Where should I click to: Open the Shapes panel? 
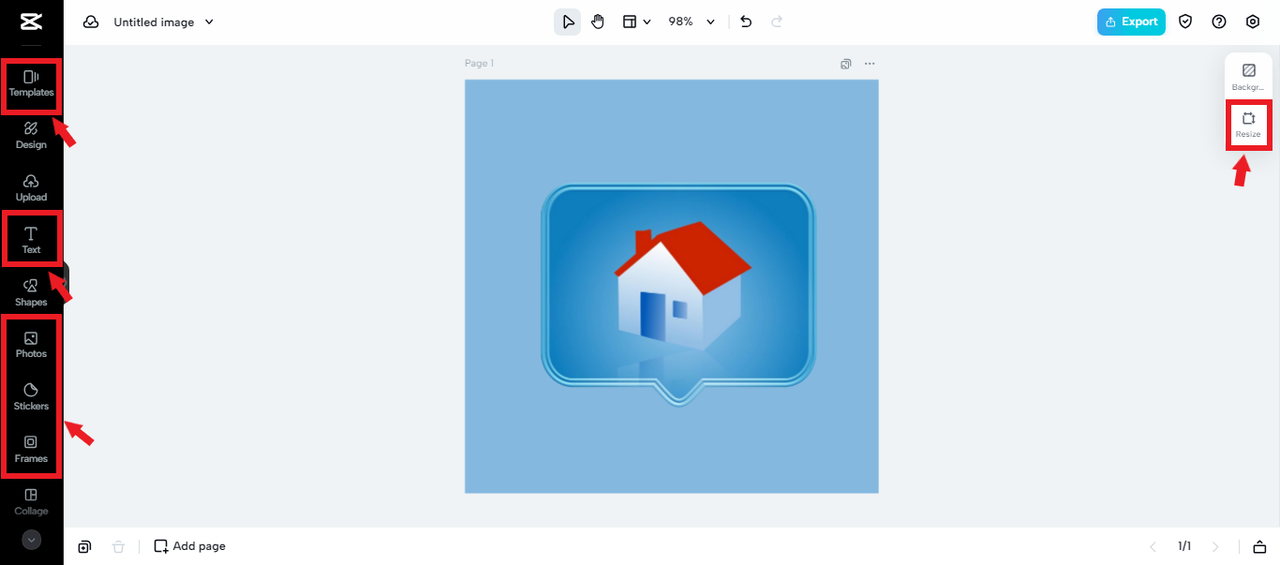click(31, 292)
